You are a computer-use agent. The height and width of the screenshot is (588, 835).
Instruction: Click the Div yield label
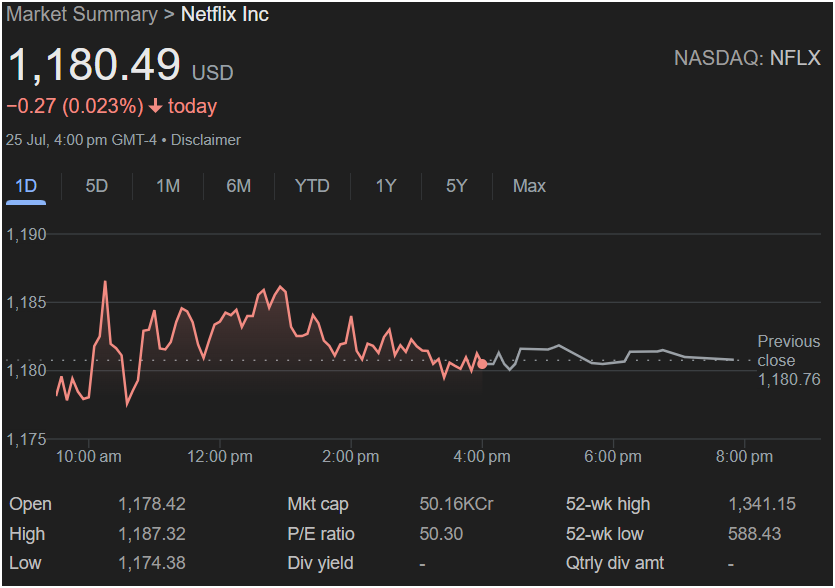click(321, 563)
